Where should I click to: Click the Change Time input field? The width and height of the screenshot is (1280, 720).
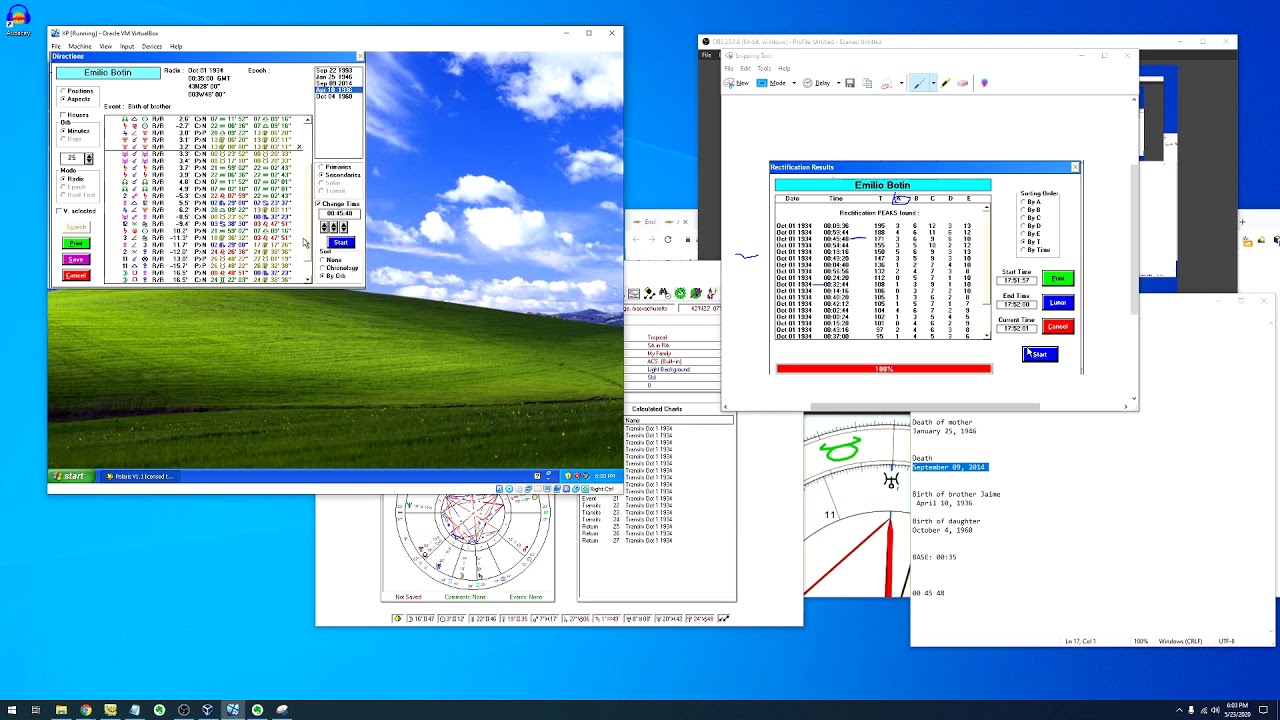click(x=338, y=214)
